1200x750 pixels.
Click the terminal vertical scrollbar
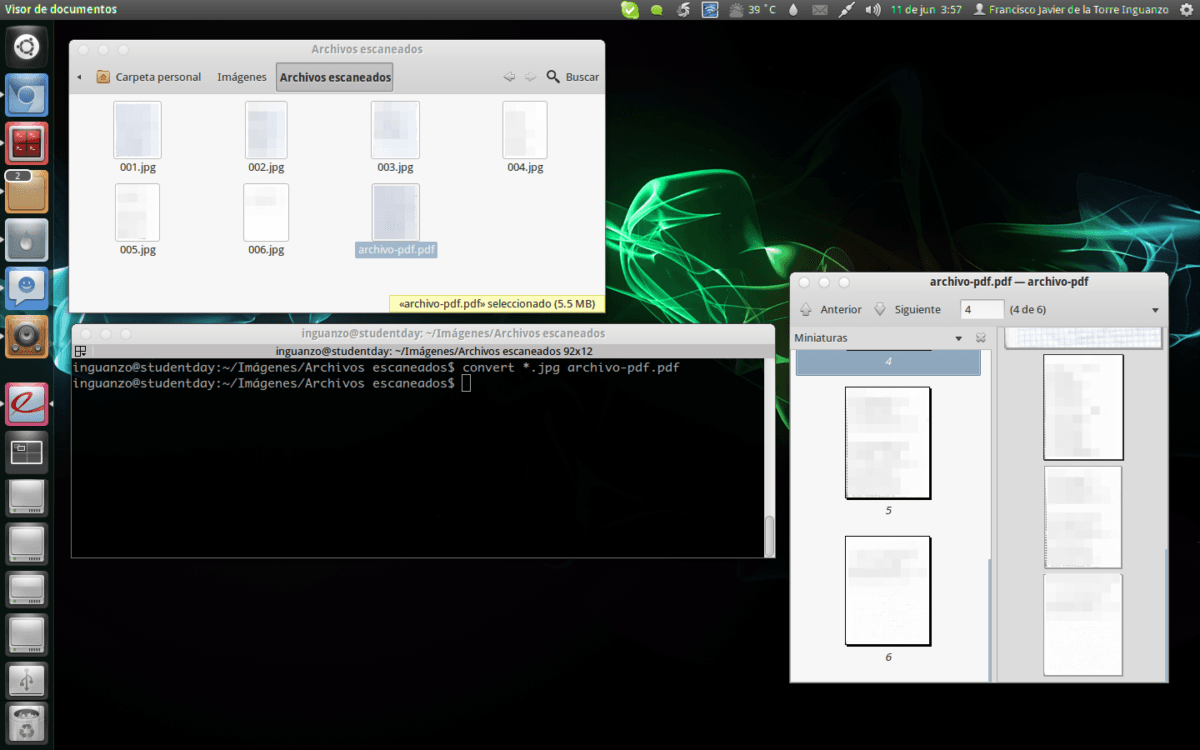(x=769, y=535)
